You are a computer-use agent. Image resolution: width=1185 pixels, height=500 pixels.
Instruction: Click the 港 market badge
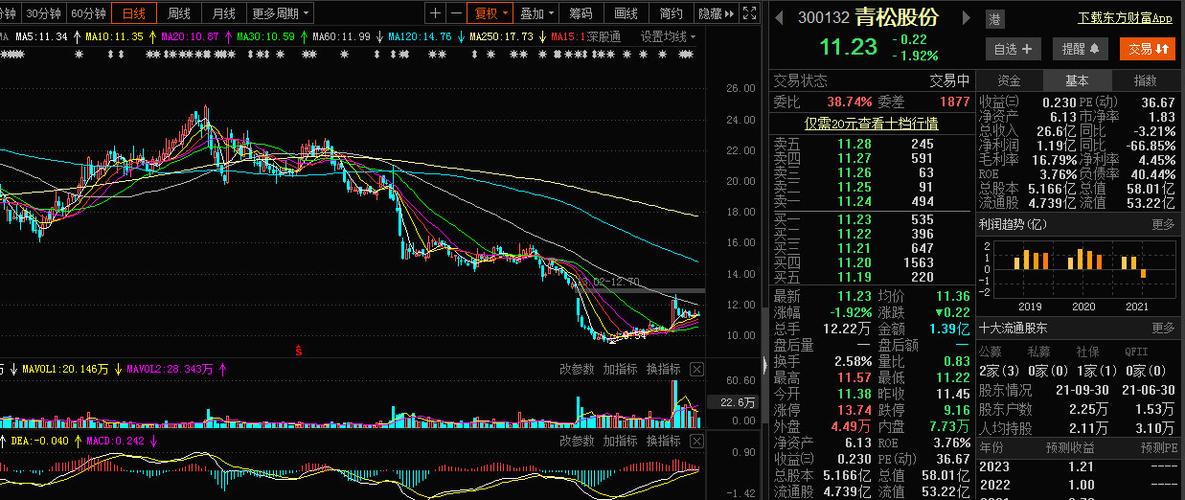[x=995, y=19]
